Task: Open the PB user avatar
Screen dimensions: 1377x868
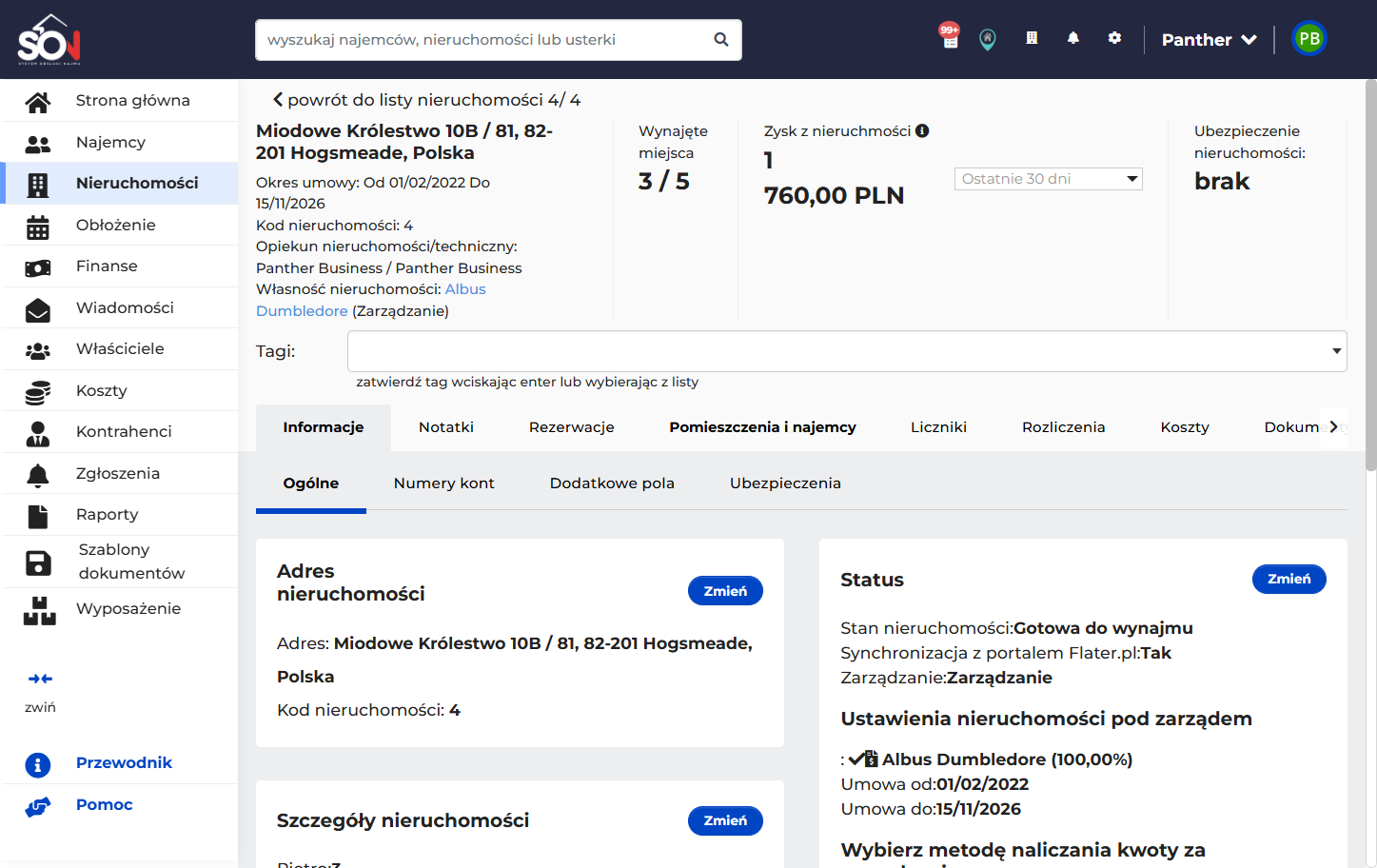Action: (1309, 39)
